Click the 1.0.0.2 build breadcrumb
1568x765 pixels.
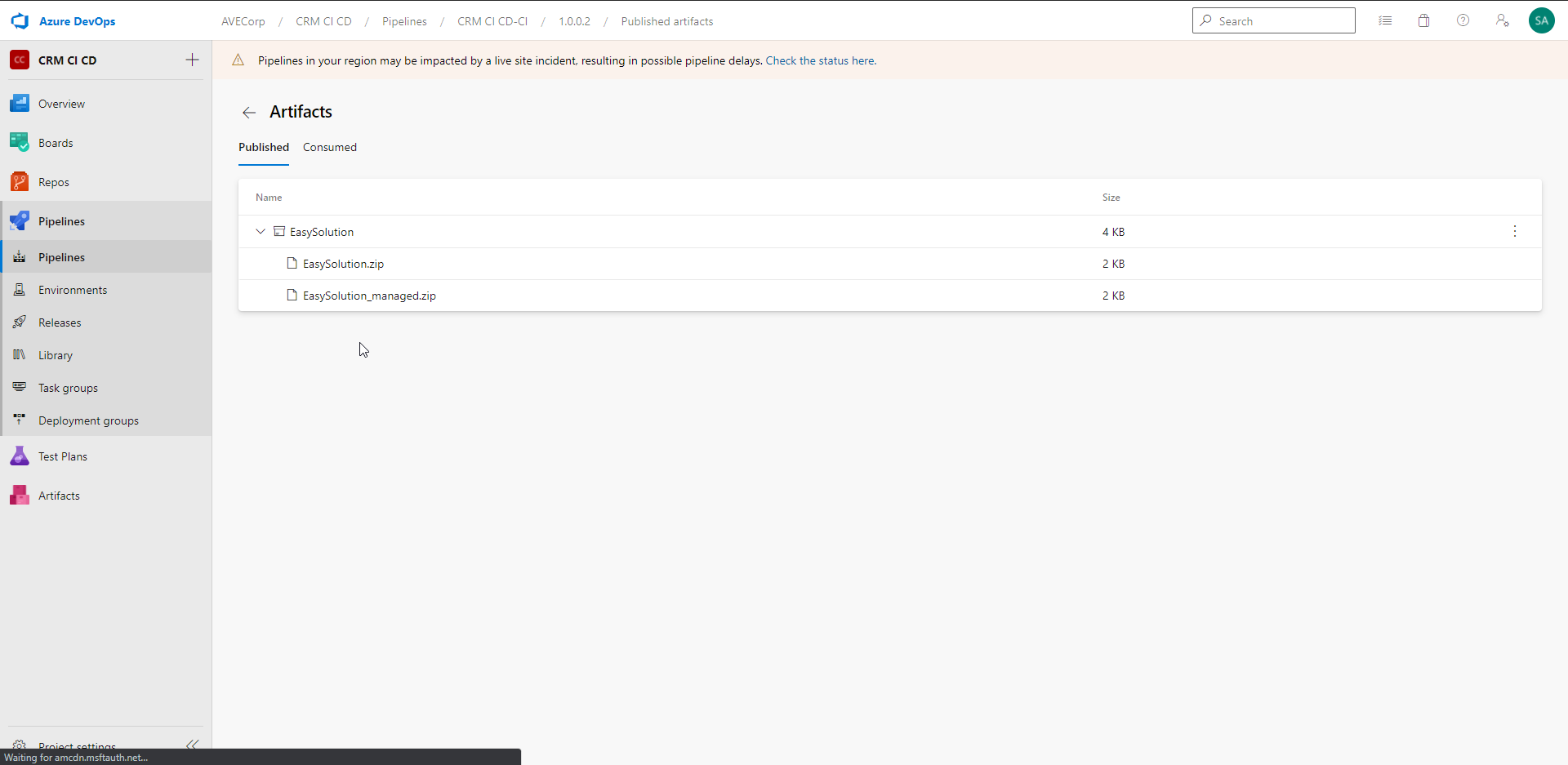click(x=574, y=21)
